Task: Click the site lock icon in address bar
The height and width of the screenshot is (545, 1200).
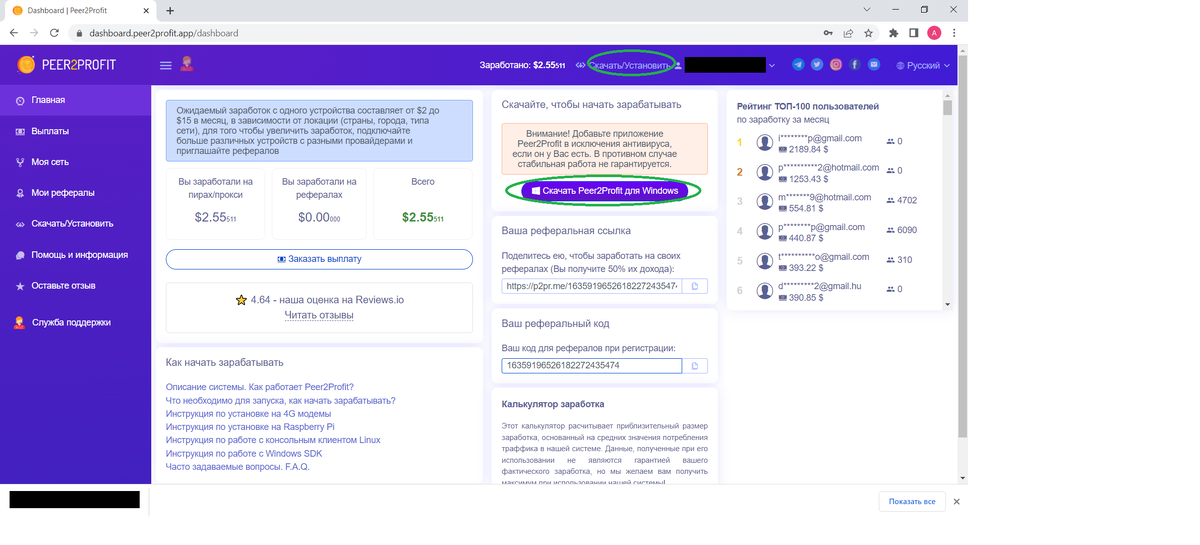Action: click(x=81, y=32)
